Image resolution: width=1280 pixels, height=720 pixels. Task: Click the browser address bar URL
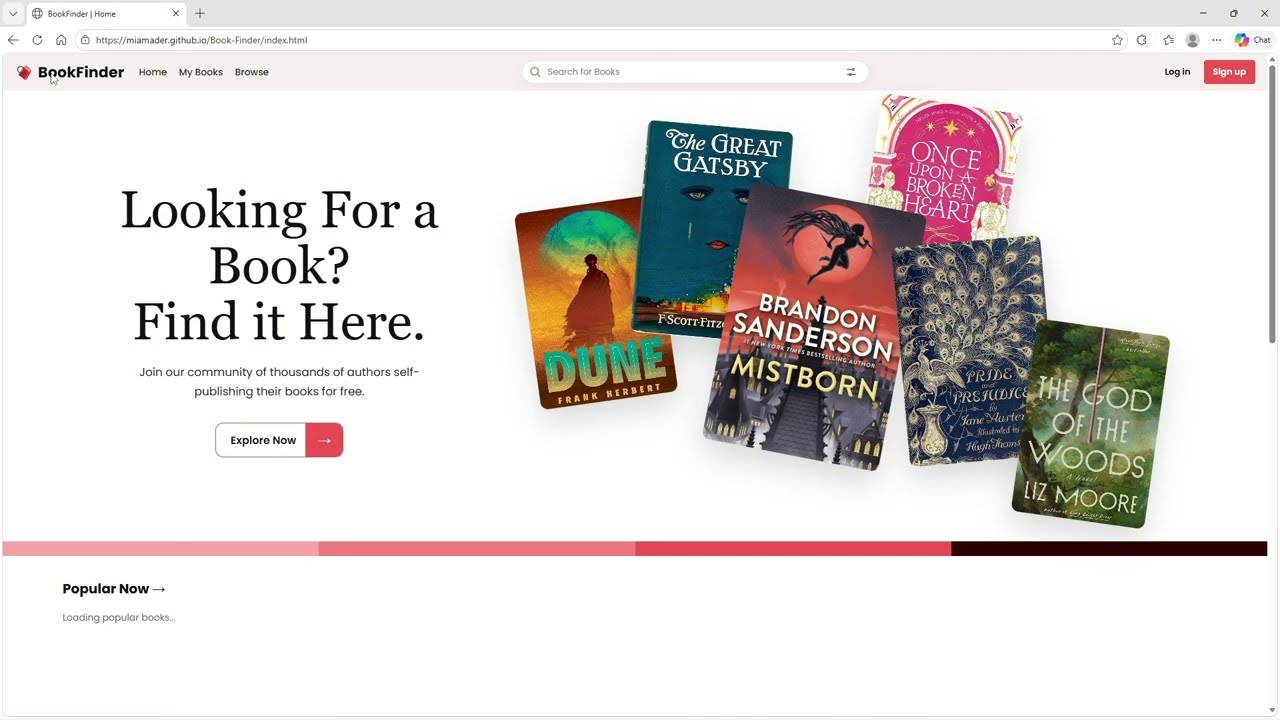(x=201, y=40)
